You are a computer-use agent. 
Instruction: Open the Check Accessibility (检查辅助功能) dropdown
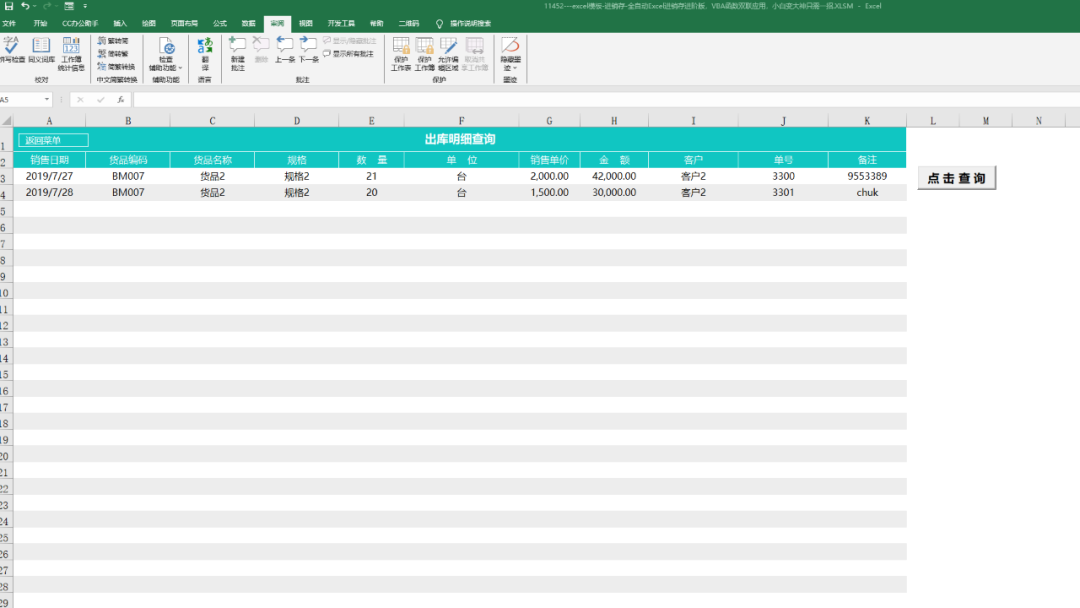165,54
